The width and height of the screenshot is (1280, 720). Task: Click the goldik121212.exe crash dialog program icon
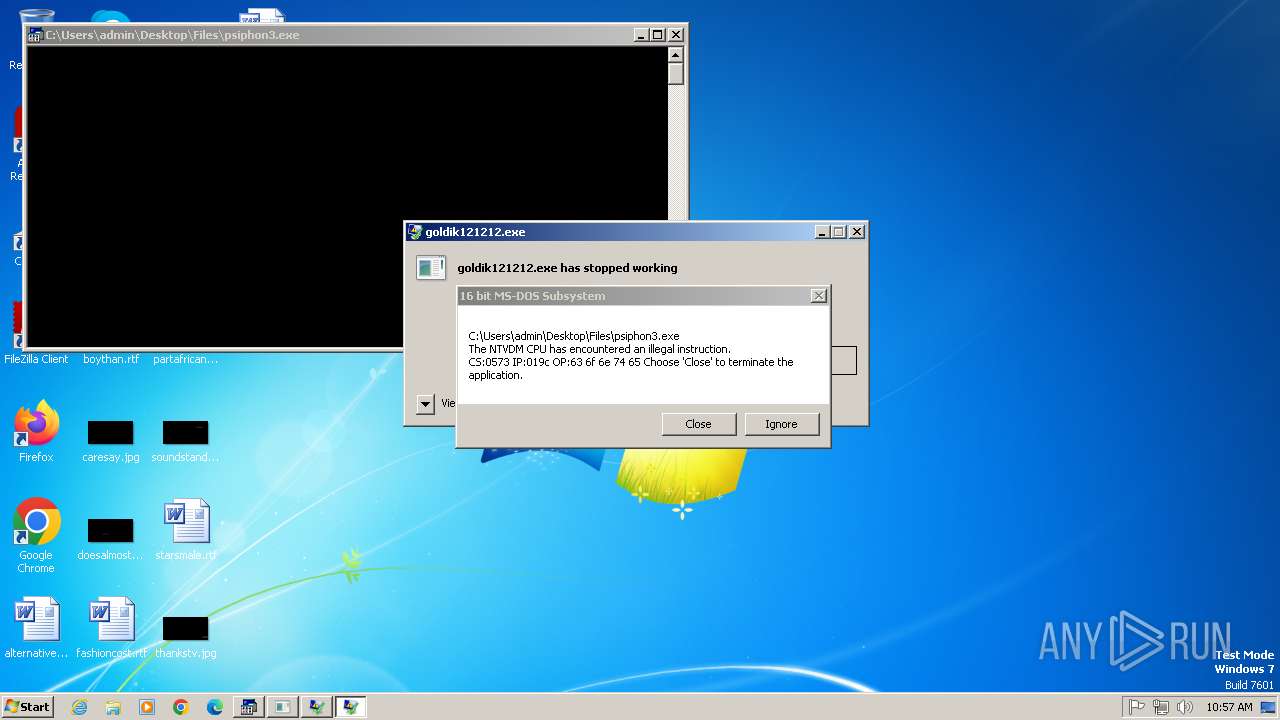pos(431,268)
